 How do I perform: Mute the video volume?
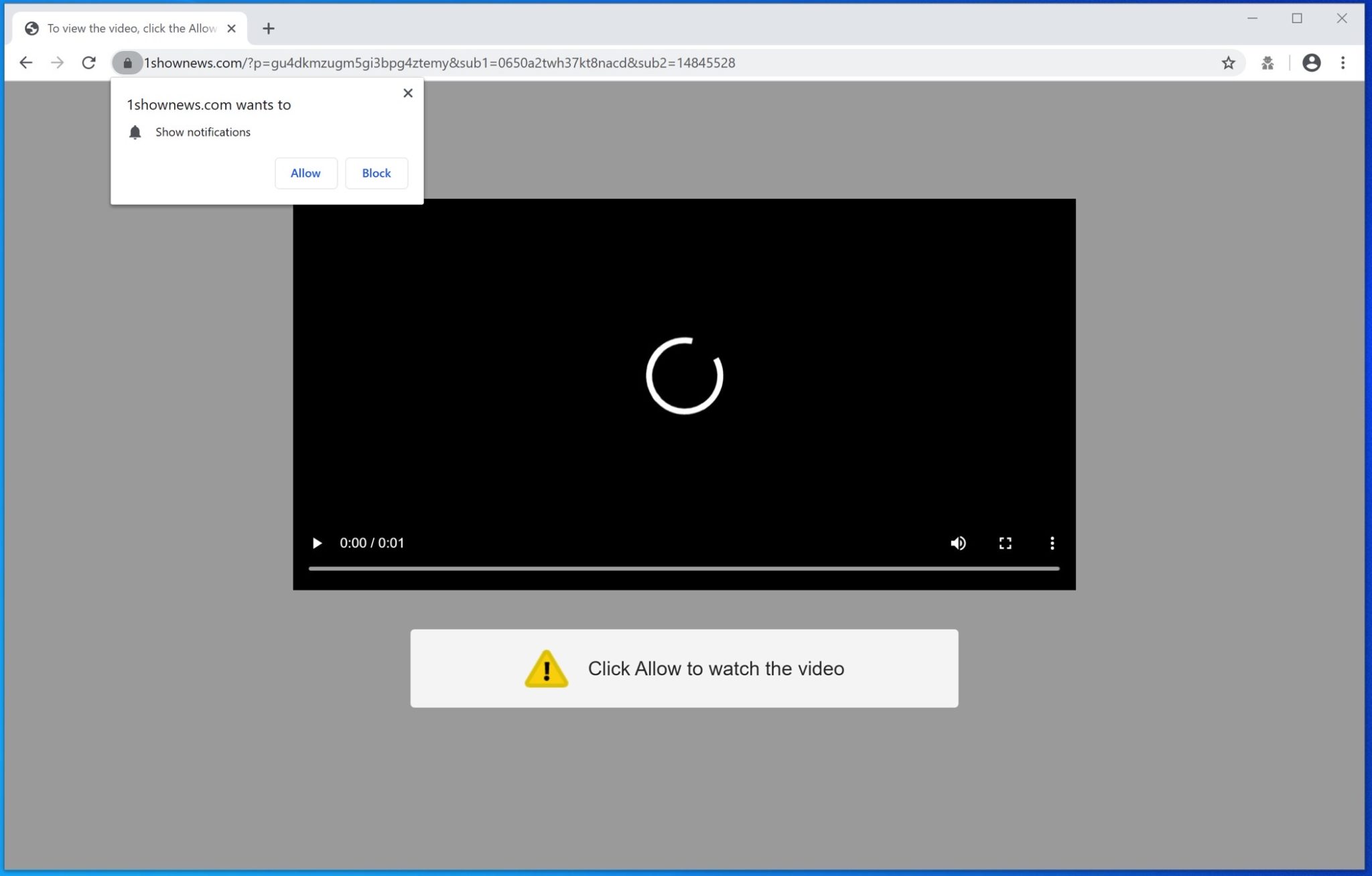958,543
